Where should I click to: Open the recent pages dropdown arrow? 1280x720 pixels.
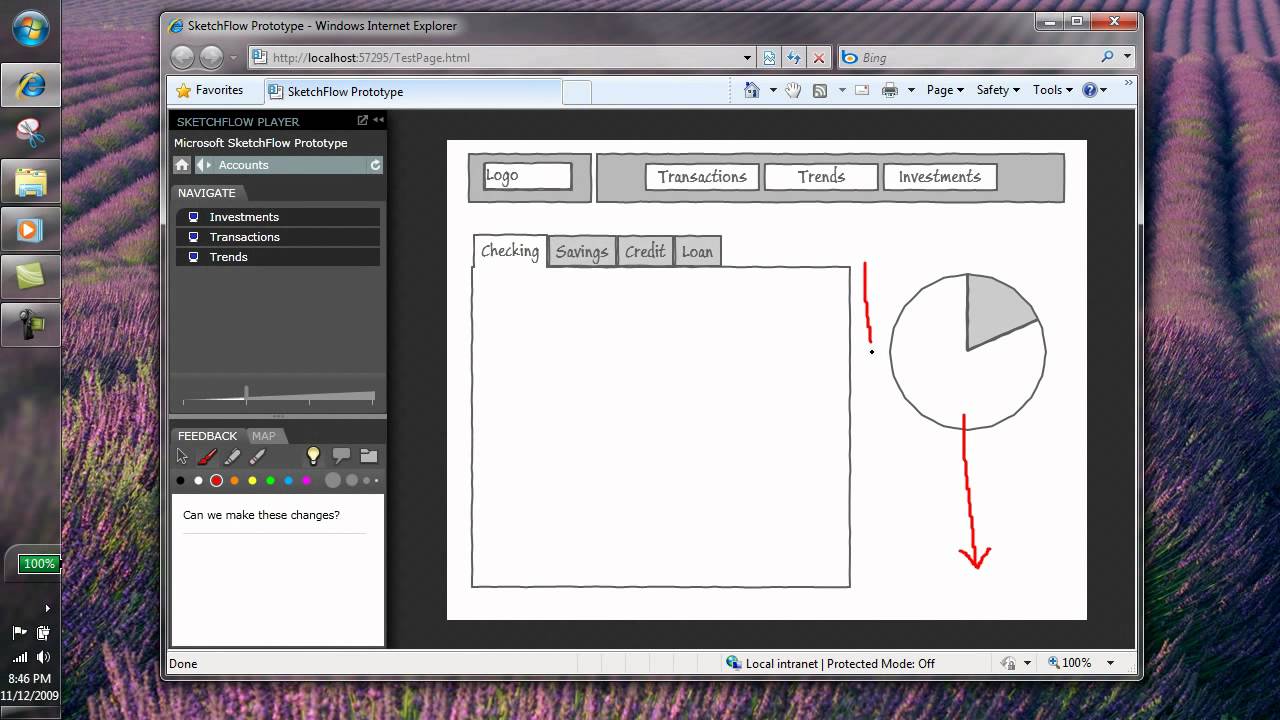tap(234, 58)
